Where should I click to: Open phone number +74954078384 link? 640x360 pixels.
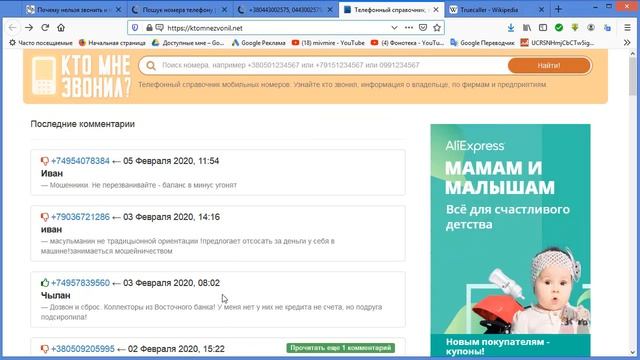(x=80, y=161)
